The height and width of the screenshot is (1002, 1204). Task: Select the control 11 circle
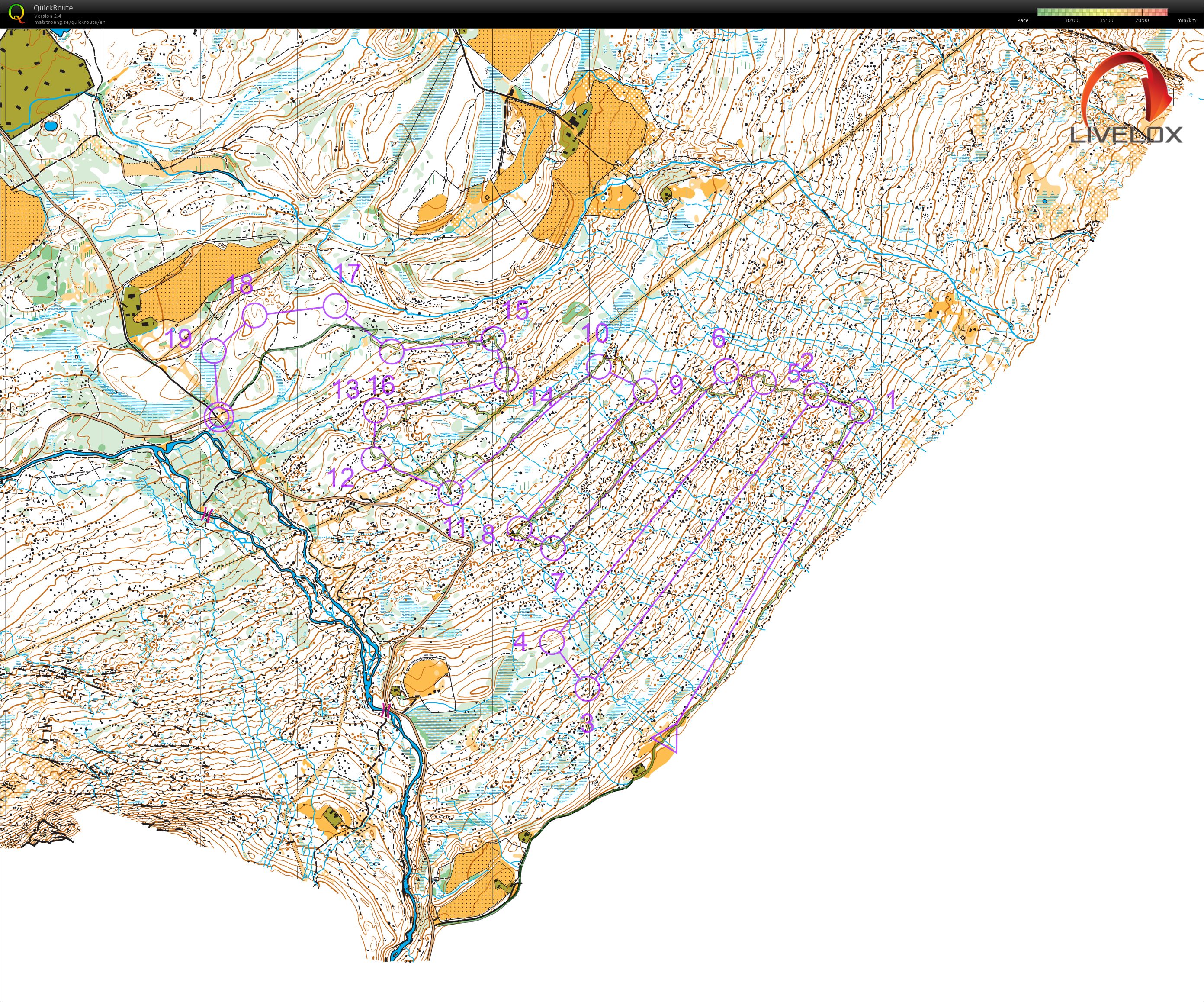coord(451,493)
